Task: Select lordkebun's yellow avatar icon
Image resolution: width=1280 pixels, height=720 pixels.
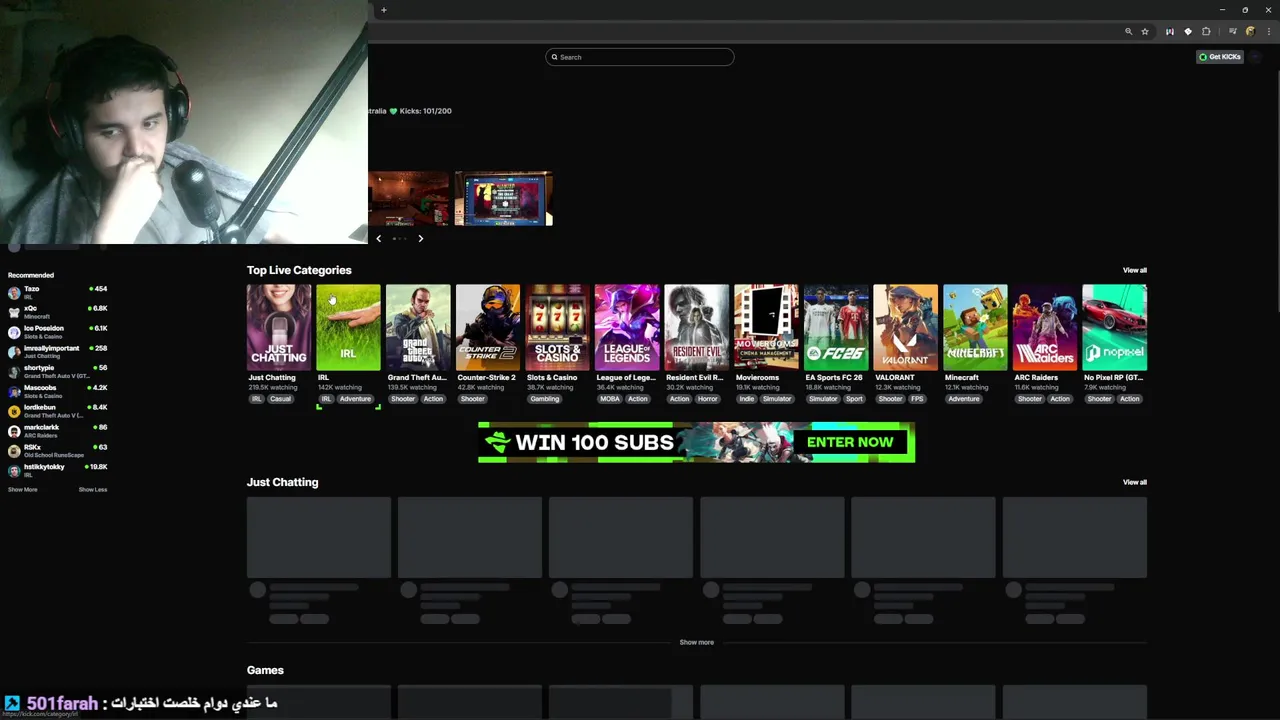Action: coord(14,411)
